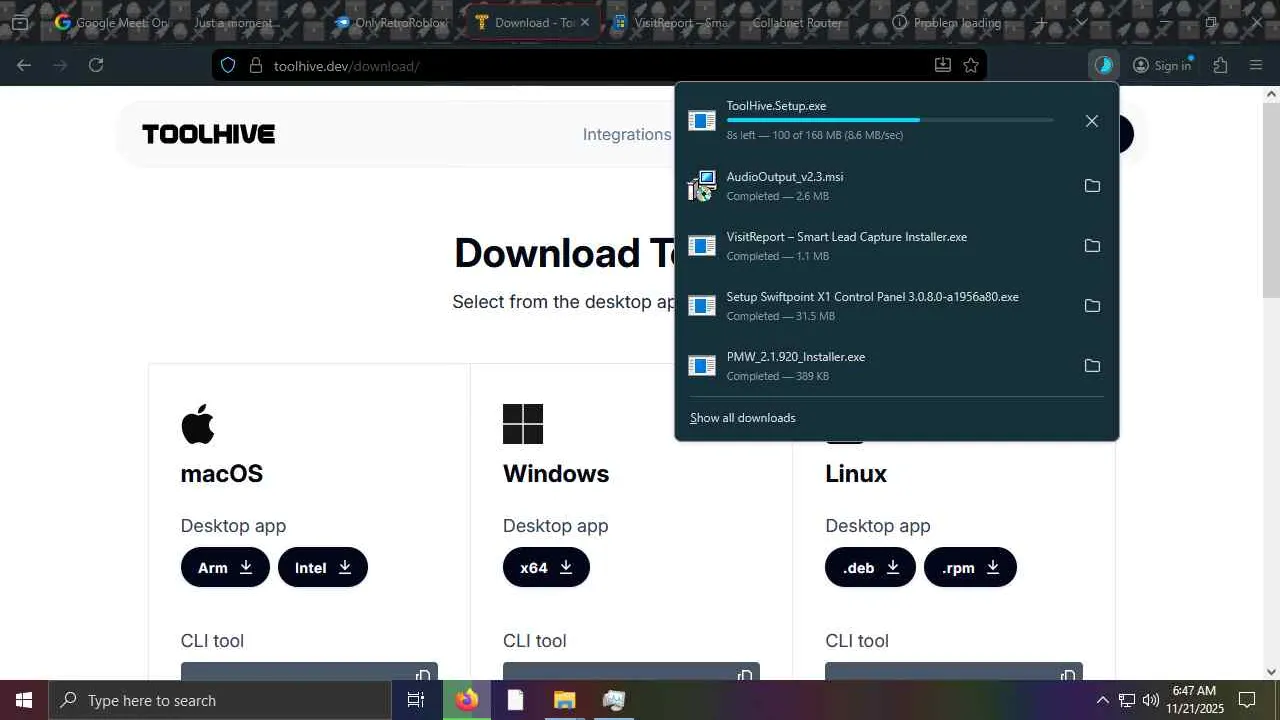The width and height of the screenshot is (1280, 720).
Task: Click the AudioOutput_v2.3.msi file icon
Action: coord(702,186)
